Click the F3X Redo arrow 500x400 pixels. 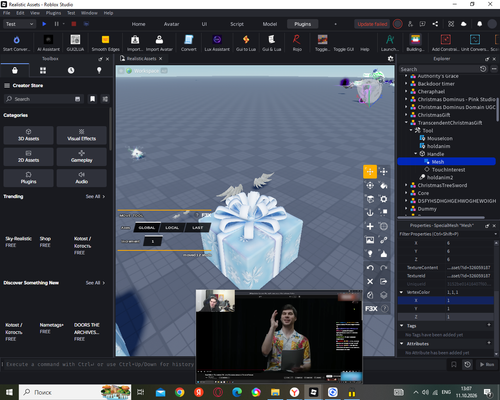point(384,268)
